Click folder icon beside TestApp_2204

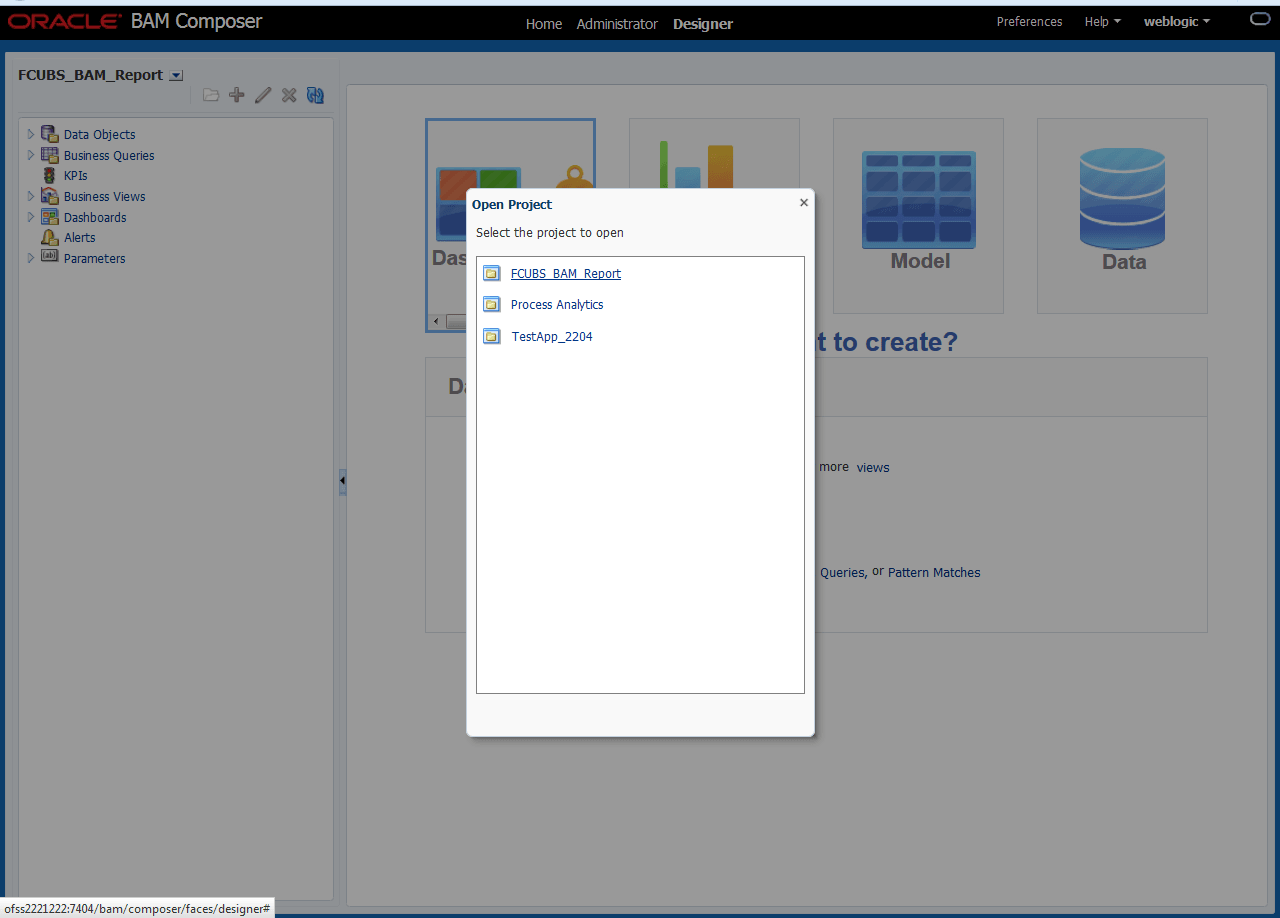492,336
